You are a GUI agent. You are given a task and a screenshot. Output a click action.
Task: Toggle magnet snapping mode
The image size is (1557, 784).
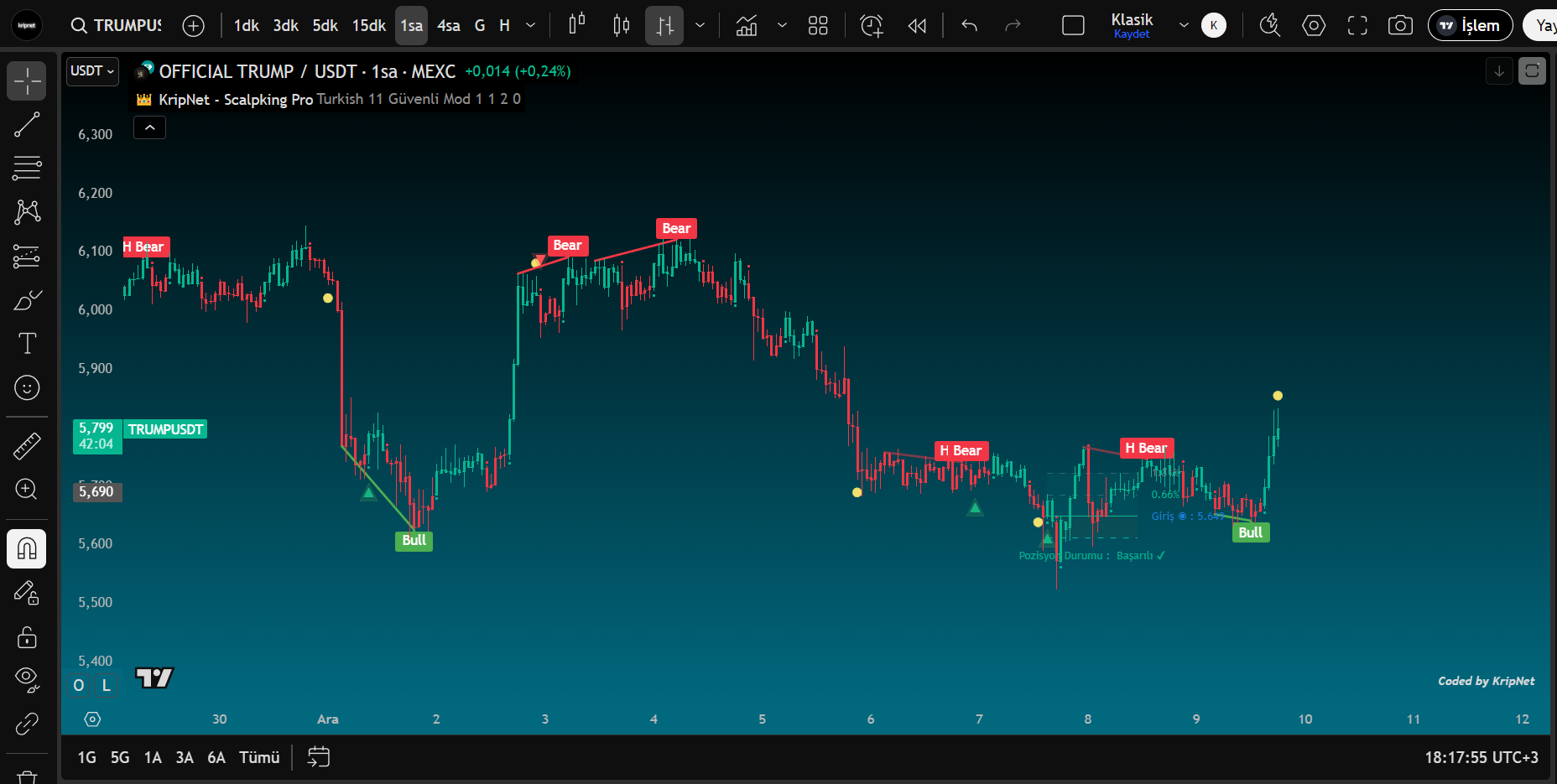click(x=27, y=549)
